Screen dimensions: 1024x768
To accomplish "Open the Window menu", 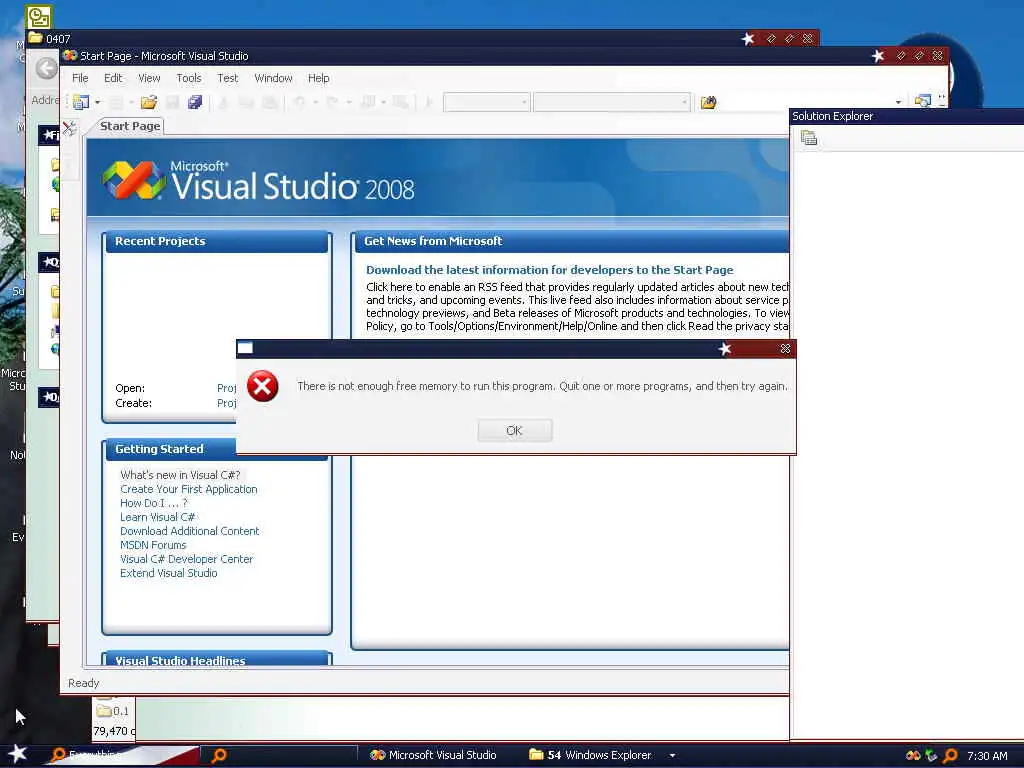I will coord(273,78).
